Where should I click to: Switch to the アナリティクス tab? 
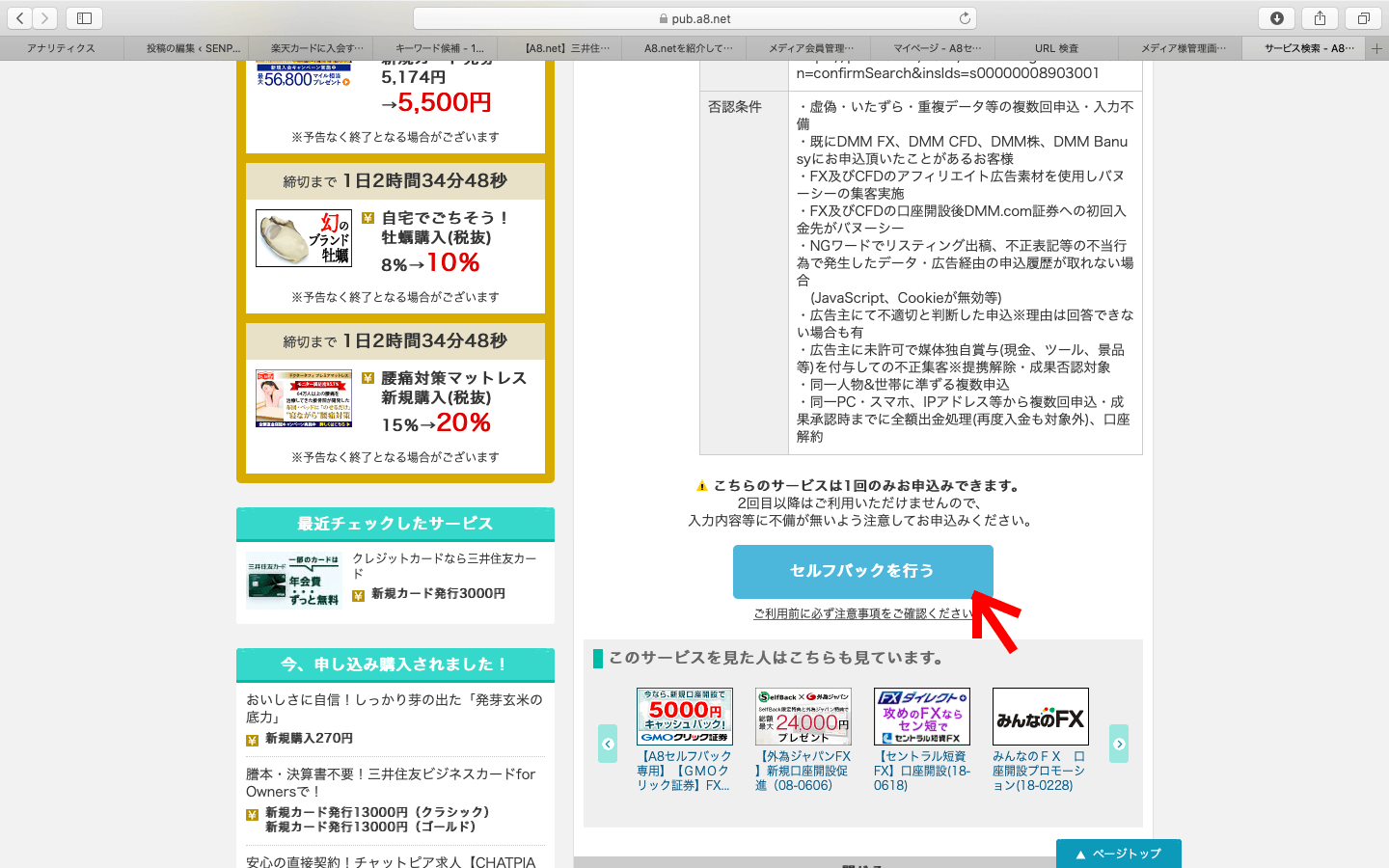tap(62, 48)
